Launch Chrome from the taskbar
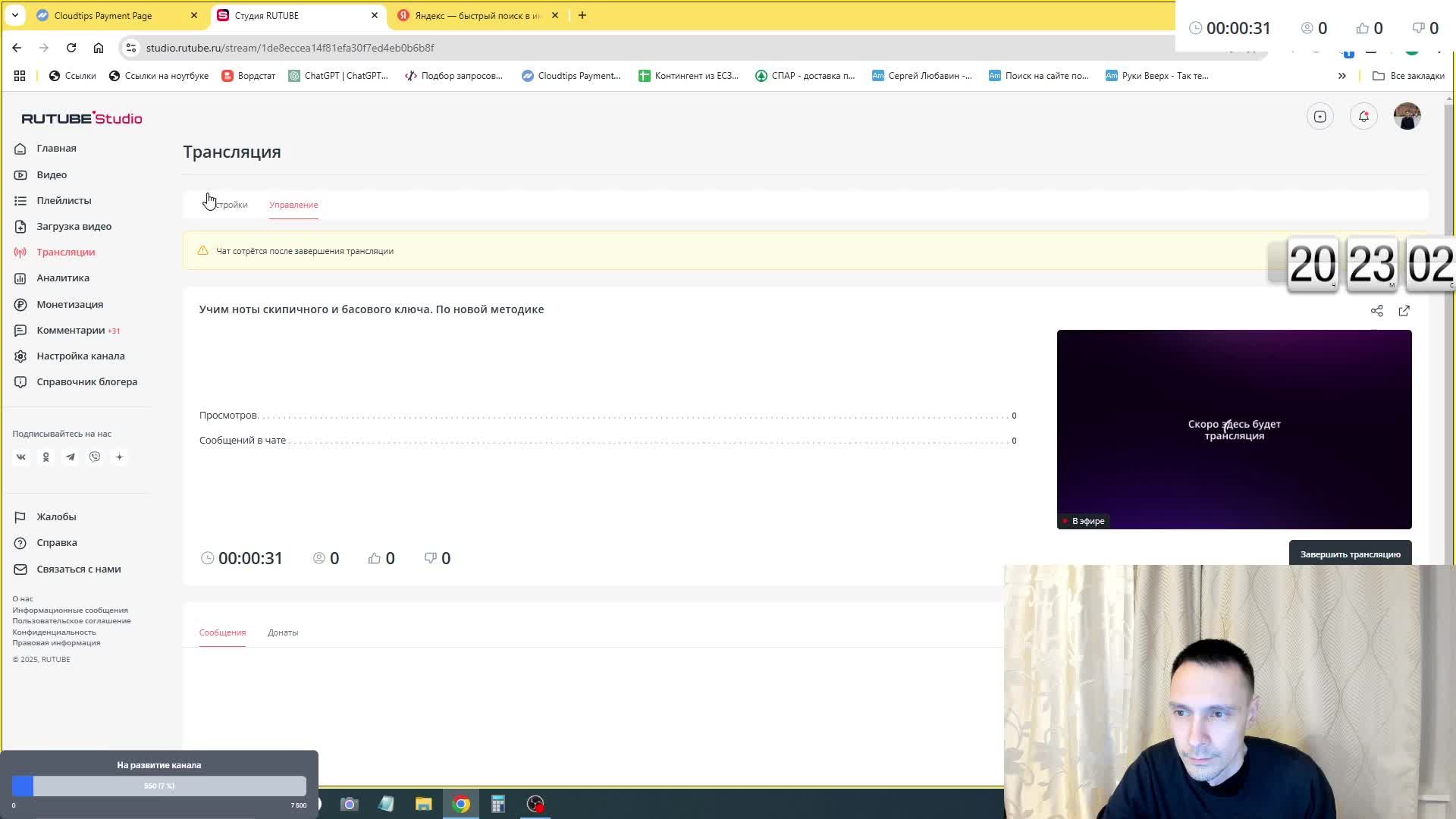This screenshot has height=819, width=1456. point(461,804)
